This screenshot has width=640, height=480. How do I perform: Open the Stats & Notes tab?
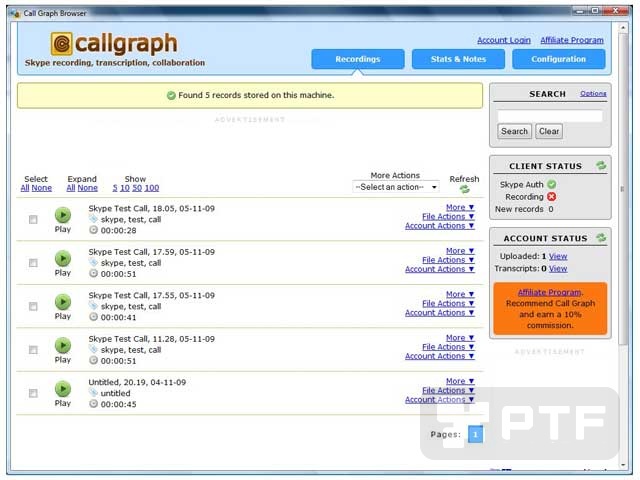coord(458,59)
